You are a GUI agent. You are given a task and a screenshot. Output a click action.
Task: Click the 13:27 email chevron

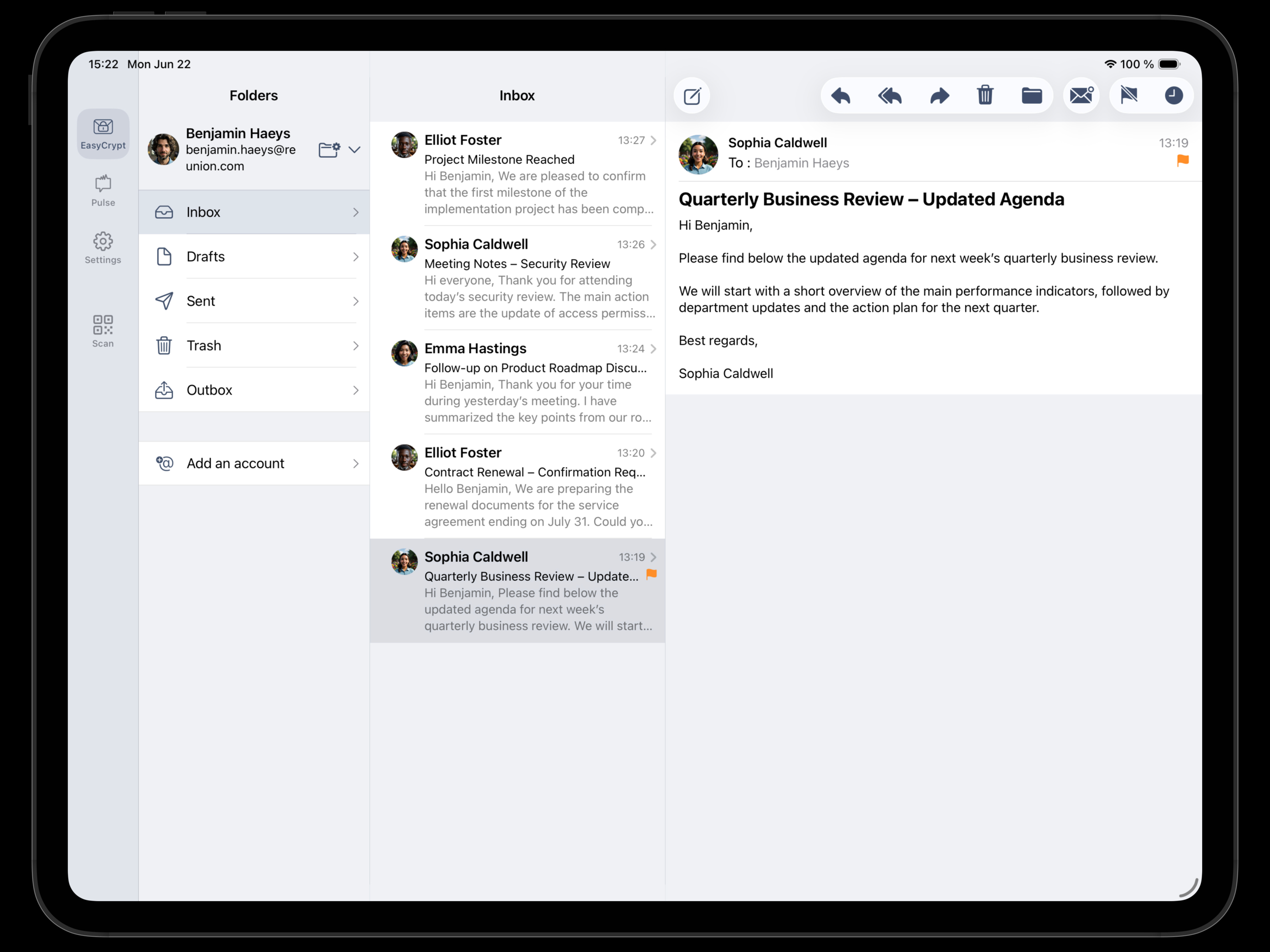click(653, 141)
